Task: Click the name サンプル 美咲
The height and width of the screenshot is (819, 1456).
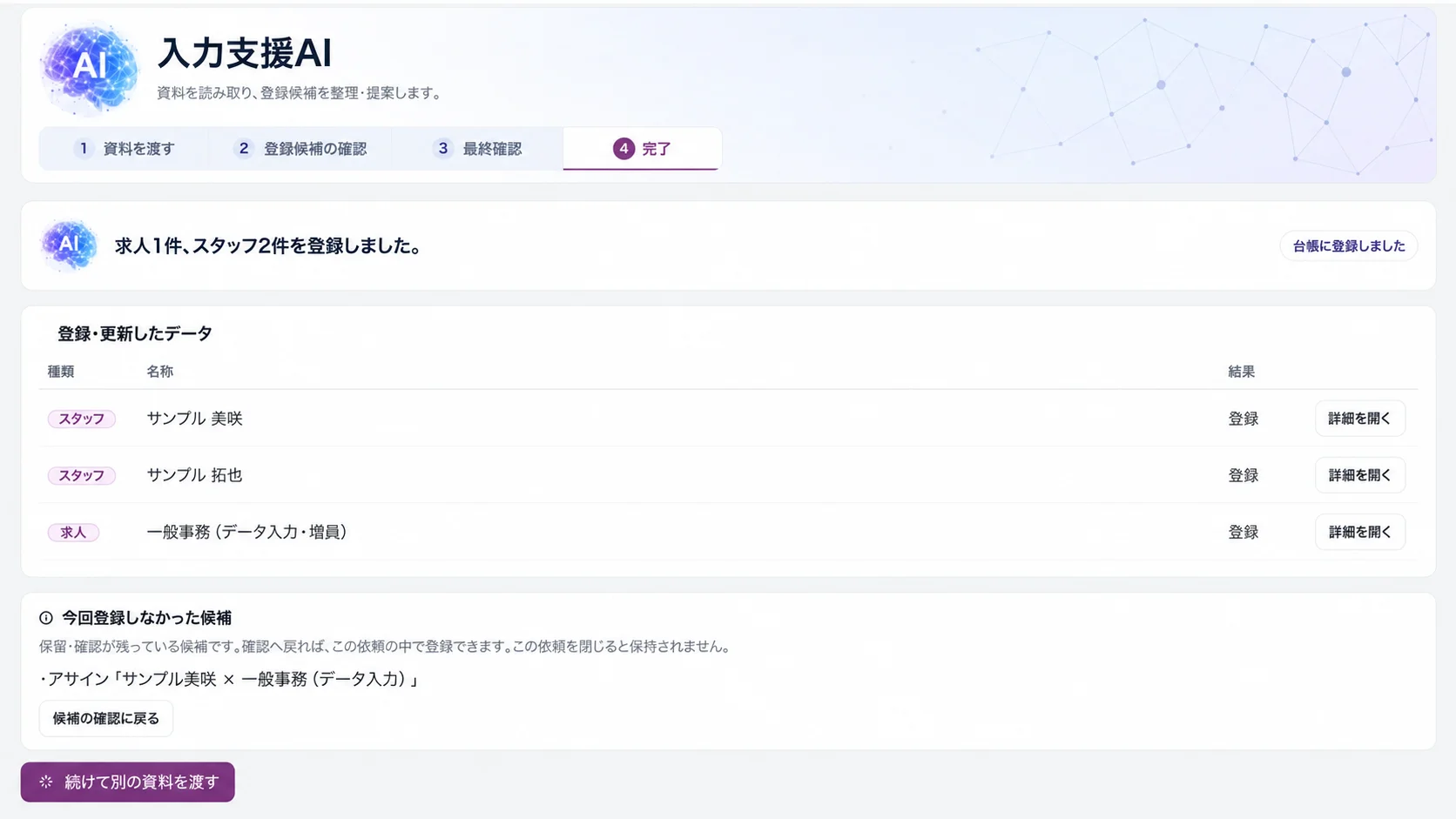Action: [x=194, y=419]
